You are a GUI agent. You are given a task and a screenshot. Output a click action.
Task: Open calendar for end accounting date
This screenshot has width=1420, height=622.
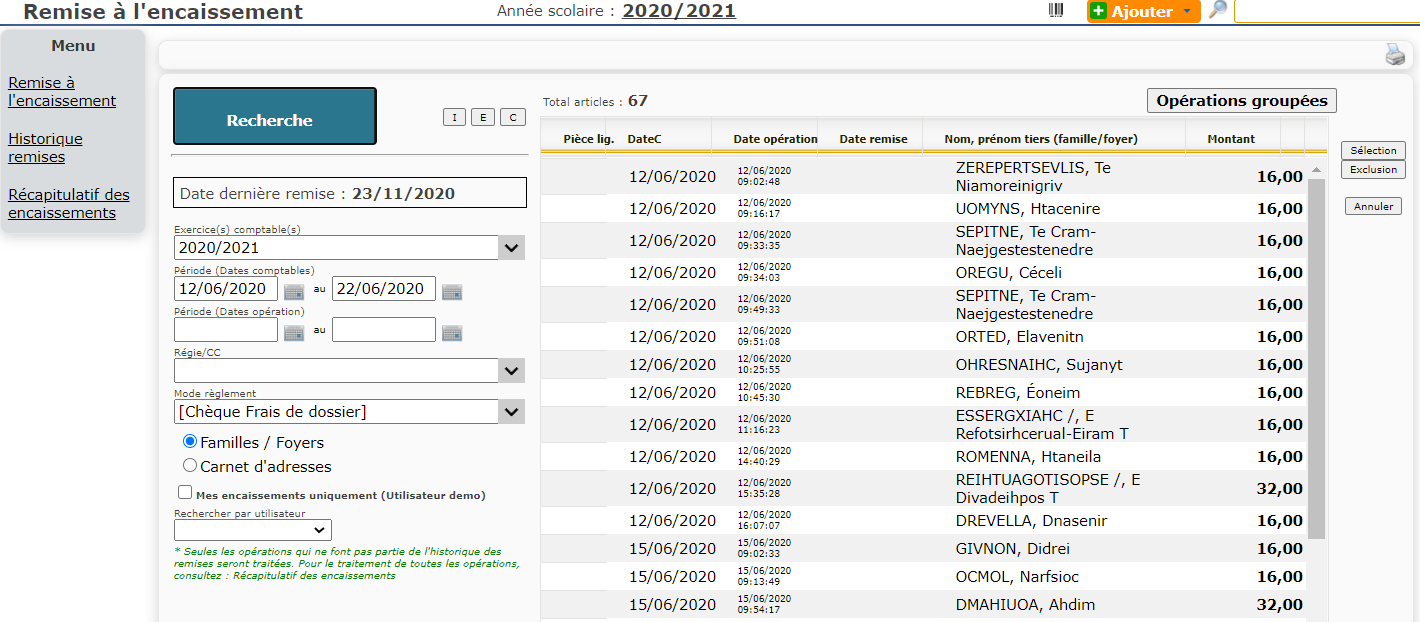452,291
